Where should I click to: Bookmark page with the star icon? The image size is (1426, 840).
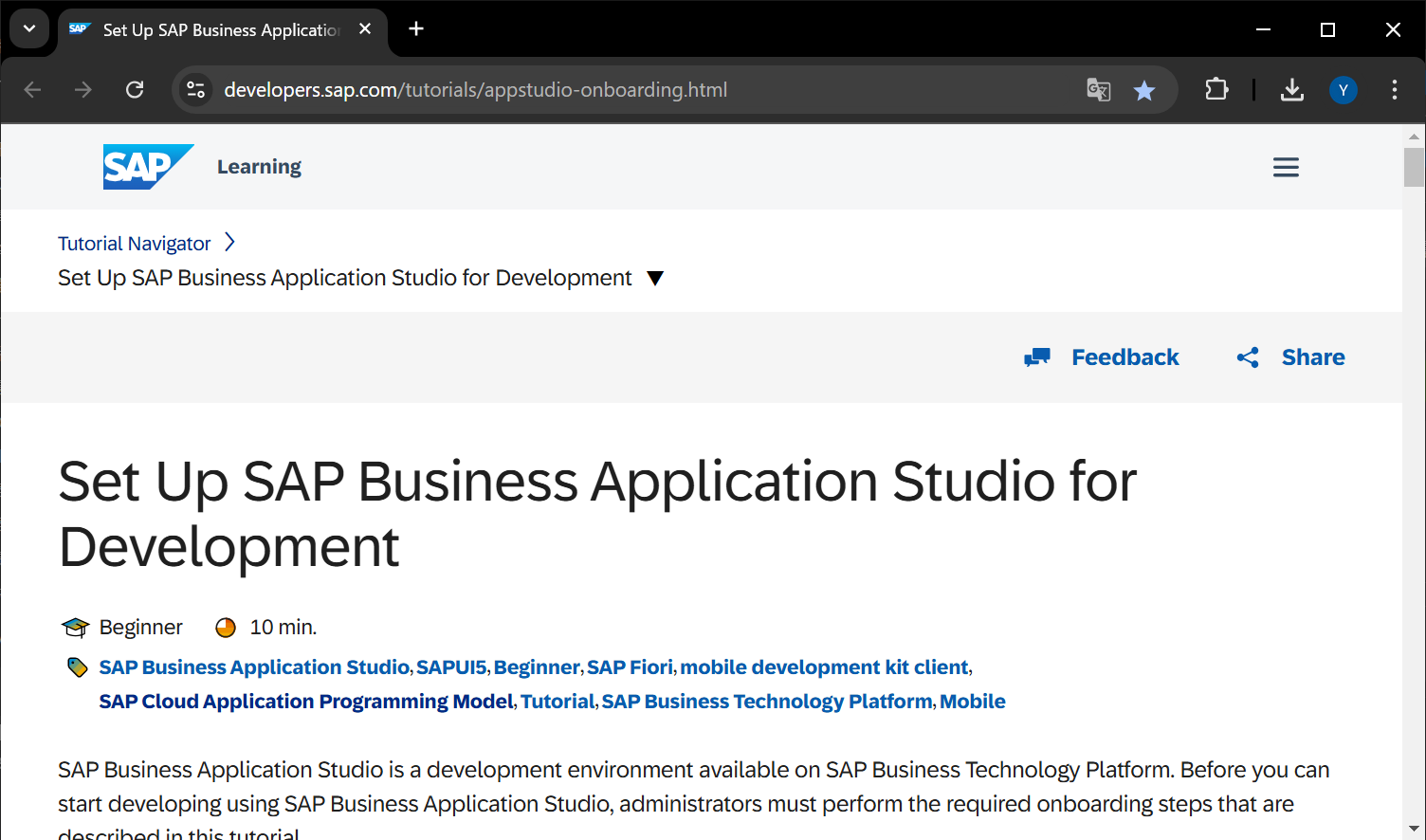(1144, 90)
